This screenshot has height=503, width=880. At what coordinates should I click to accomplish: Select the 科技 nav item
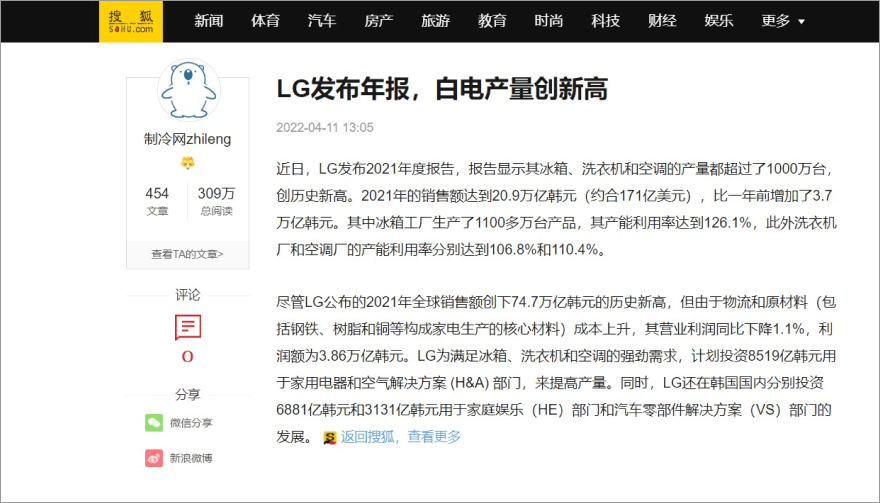[606, 21]
